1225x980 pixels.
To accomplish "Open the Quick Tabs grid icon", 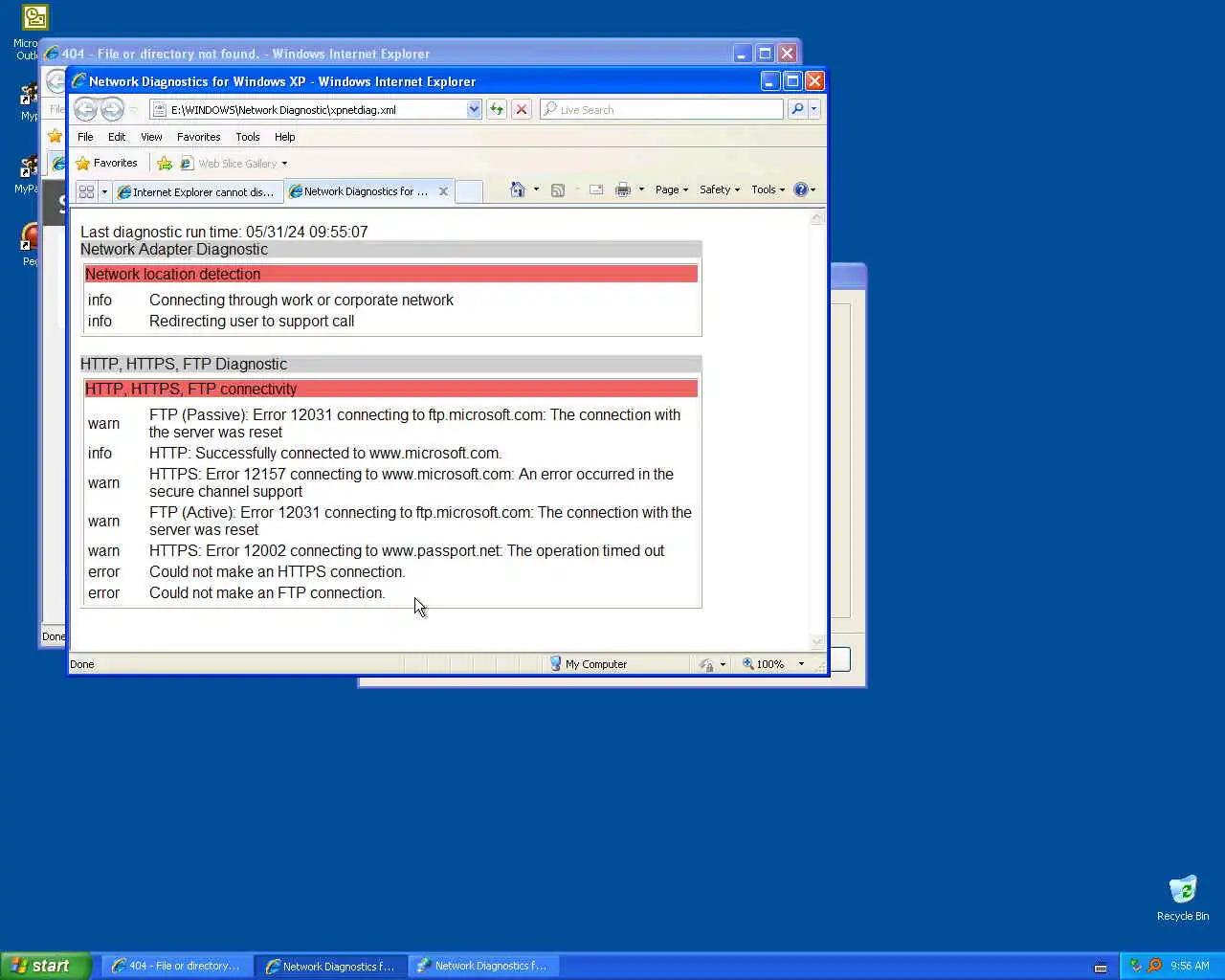I will click(86, 191).
